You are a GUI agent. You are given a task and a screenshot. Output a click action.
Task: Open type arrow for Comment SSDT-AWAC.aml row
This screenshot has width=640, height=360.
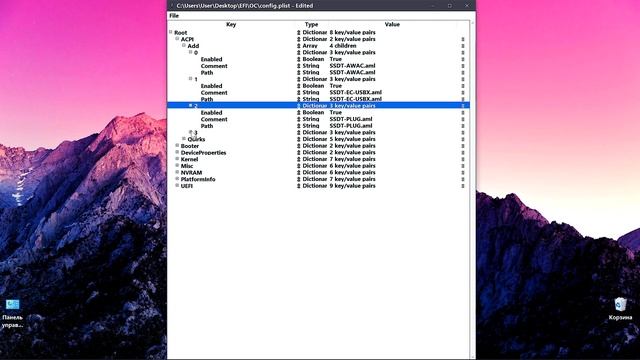299,66
